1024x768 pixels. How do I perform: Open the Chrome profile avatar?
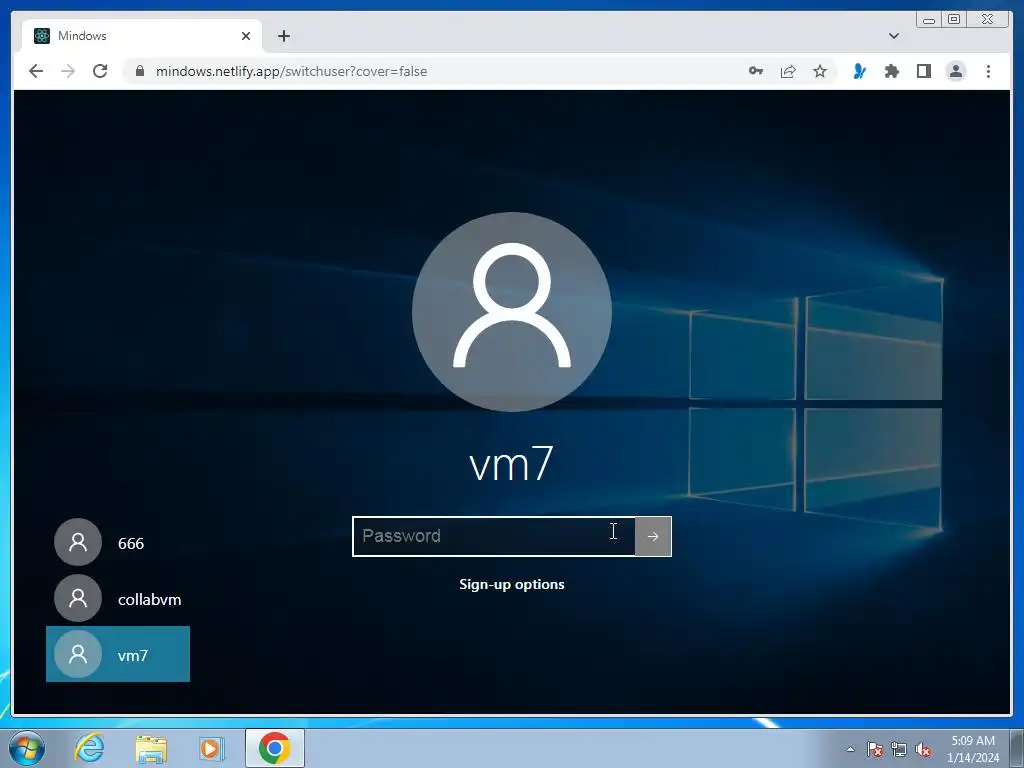click(x=955, y=71)
